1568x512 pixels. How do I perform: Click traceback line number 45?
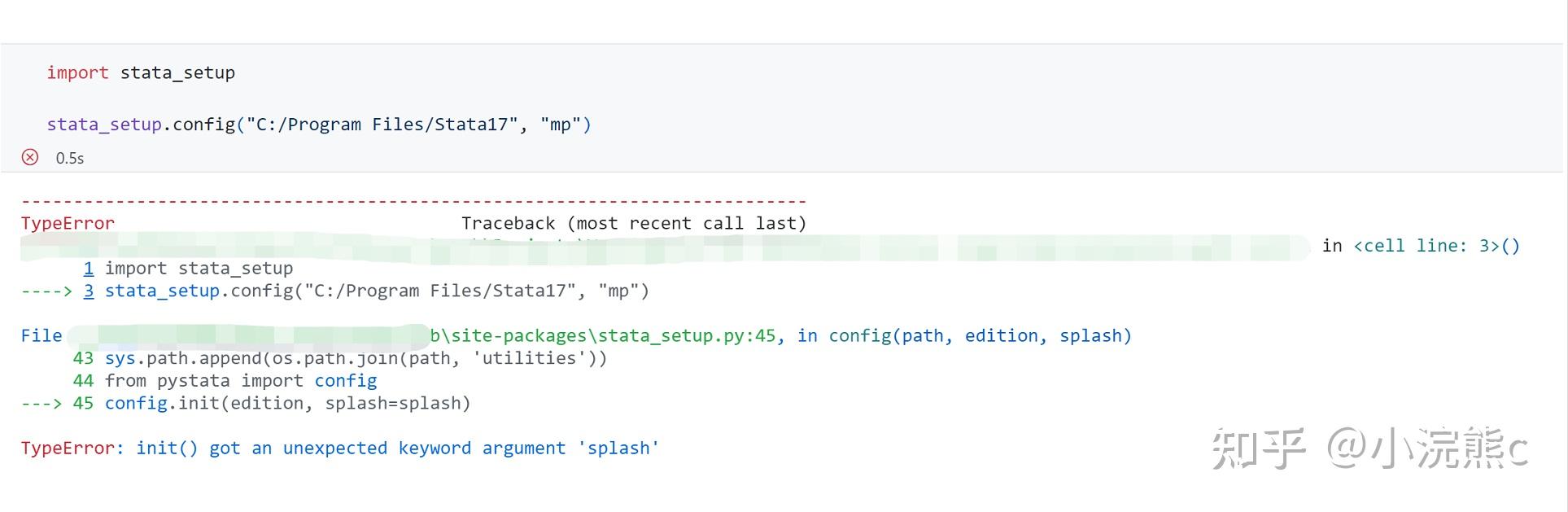(83, 404)
